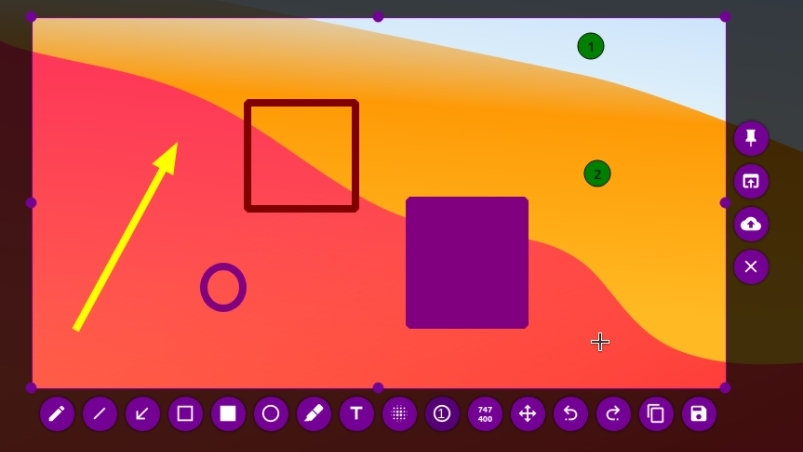
Task: Save the screenshot to file
Action: [x=699, y=414]
